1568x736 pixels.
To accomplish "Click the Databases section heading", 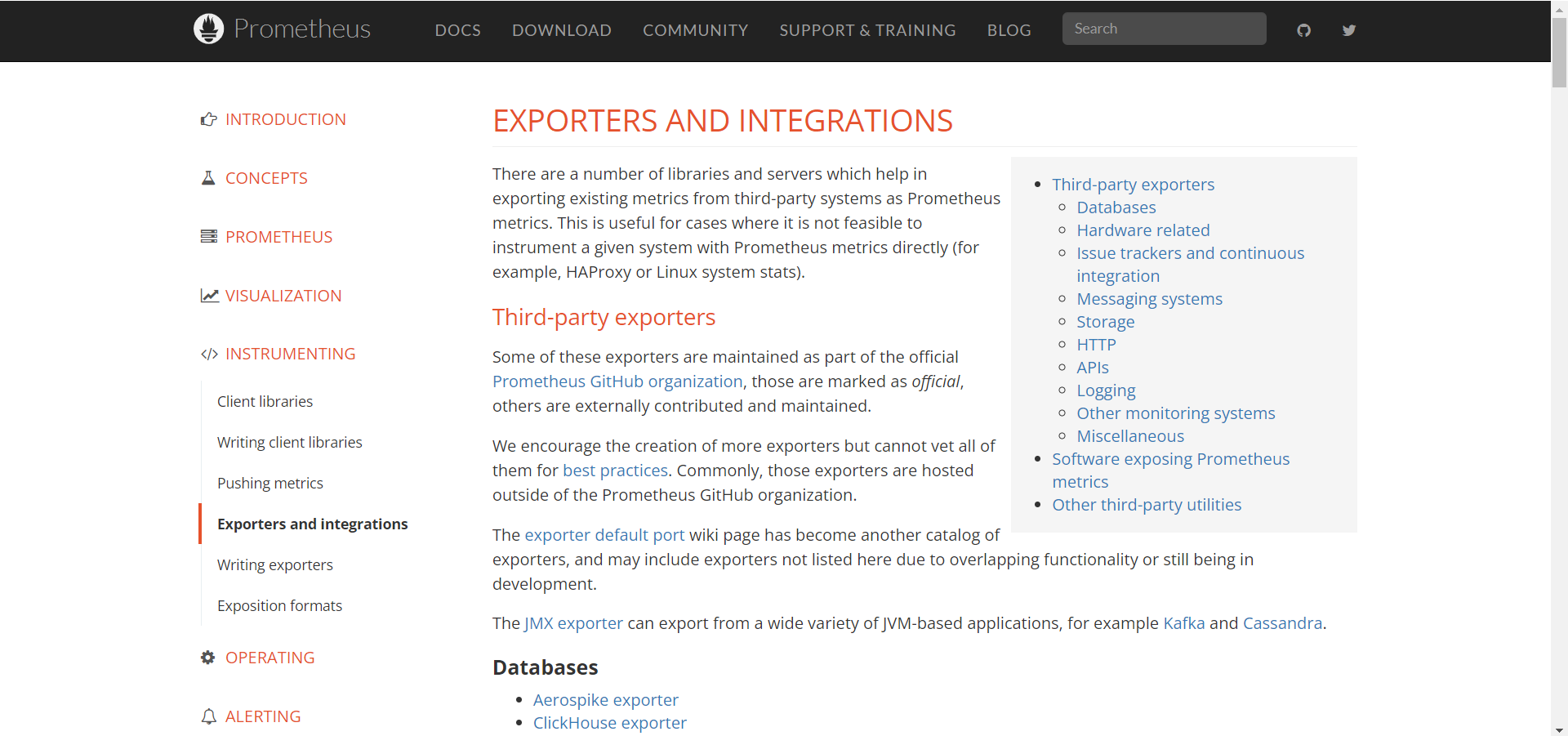I will pos(545,667).
